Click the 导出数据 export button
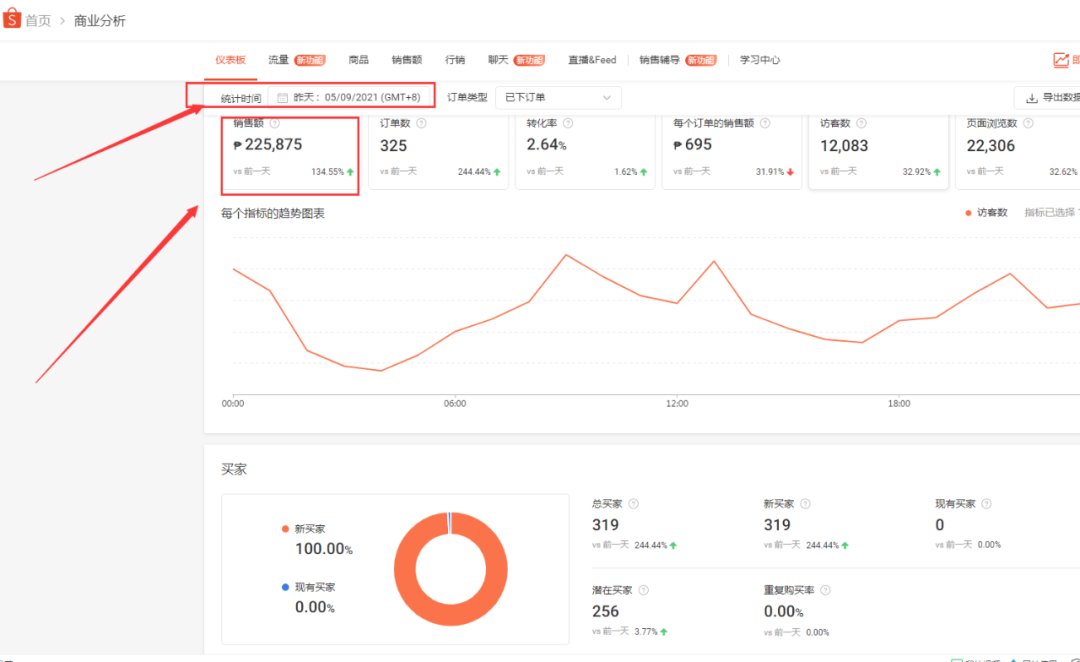 [x=1055, y=97]
